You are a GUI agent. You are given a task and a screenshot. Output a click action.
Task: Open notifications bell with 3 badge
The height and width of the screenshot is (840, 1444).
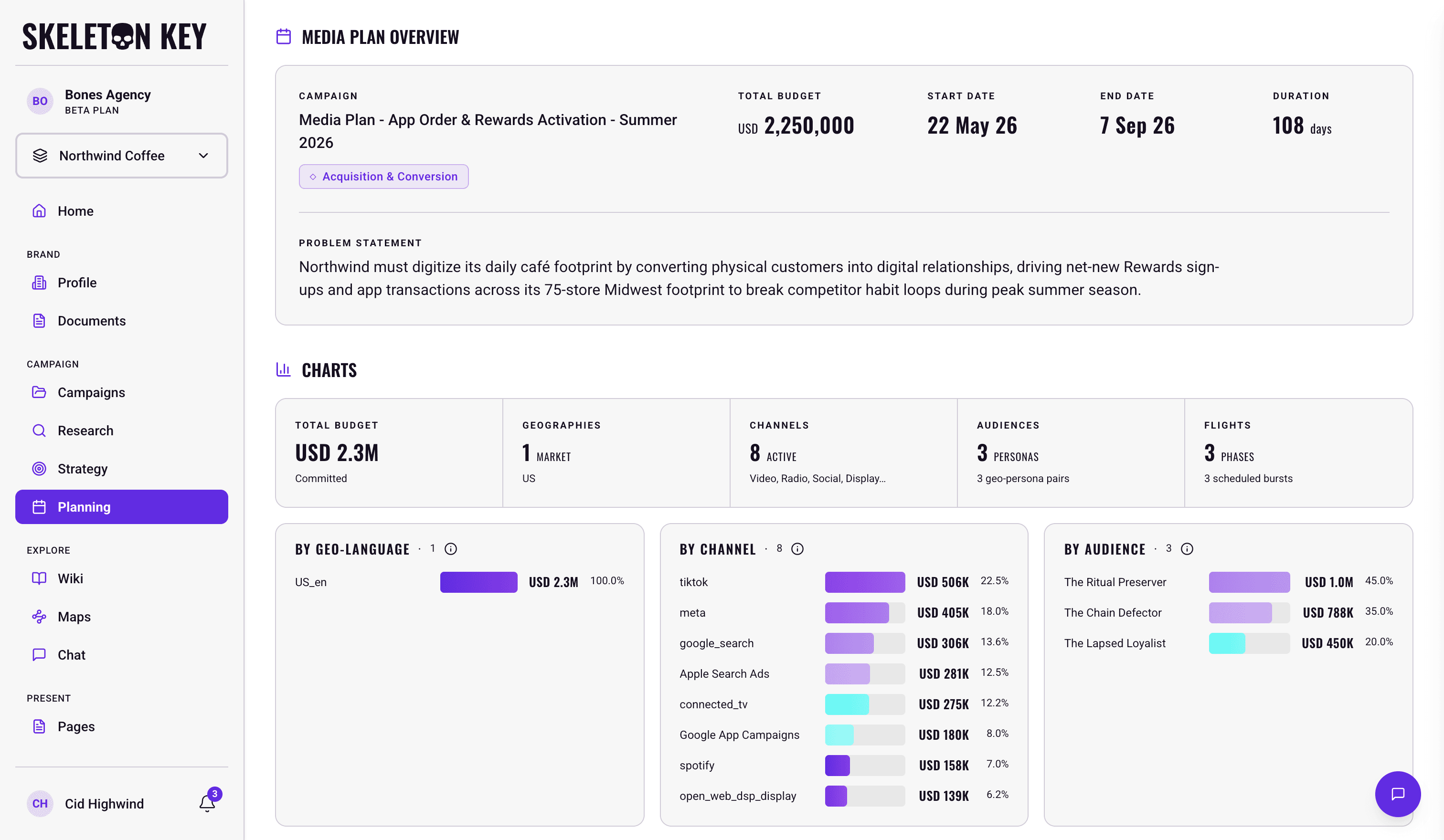pos(208,803)
